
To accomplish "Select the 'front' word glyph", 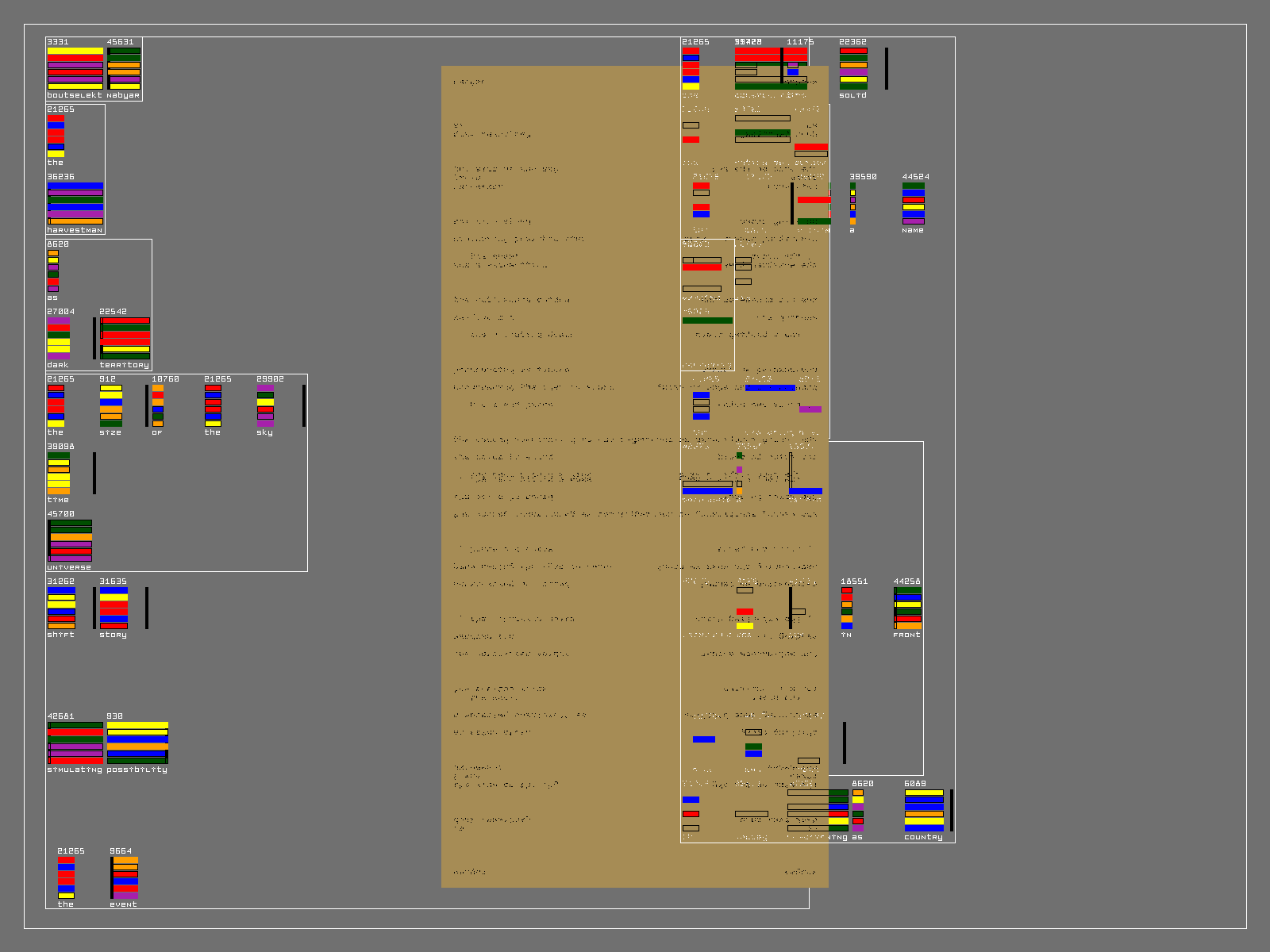I will [x=907, y=608].
